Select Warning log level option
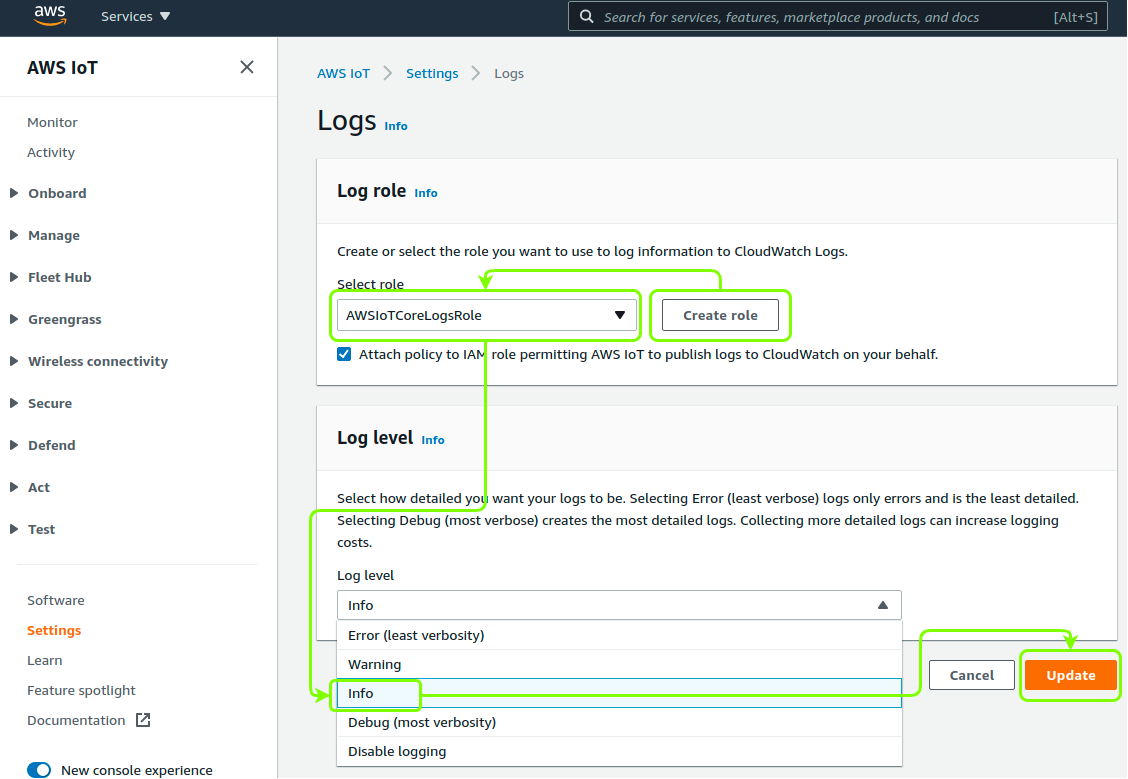This screenshot has height=779, width=1128. point(619,665)
